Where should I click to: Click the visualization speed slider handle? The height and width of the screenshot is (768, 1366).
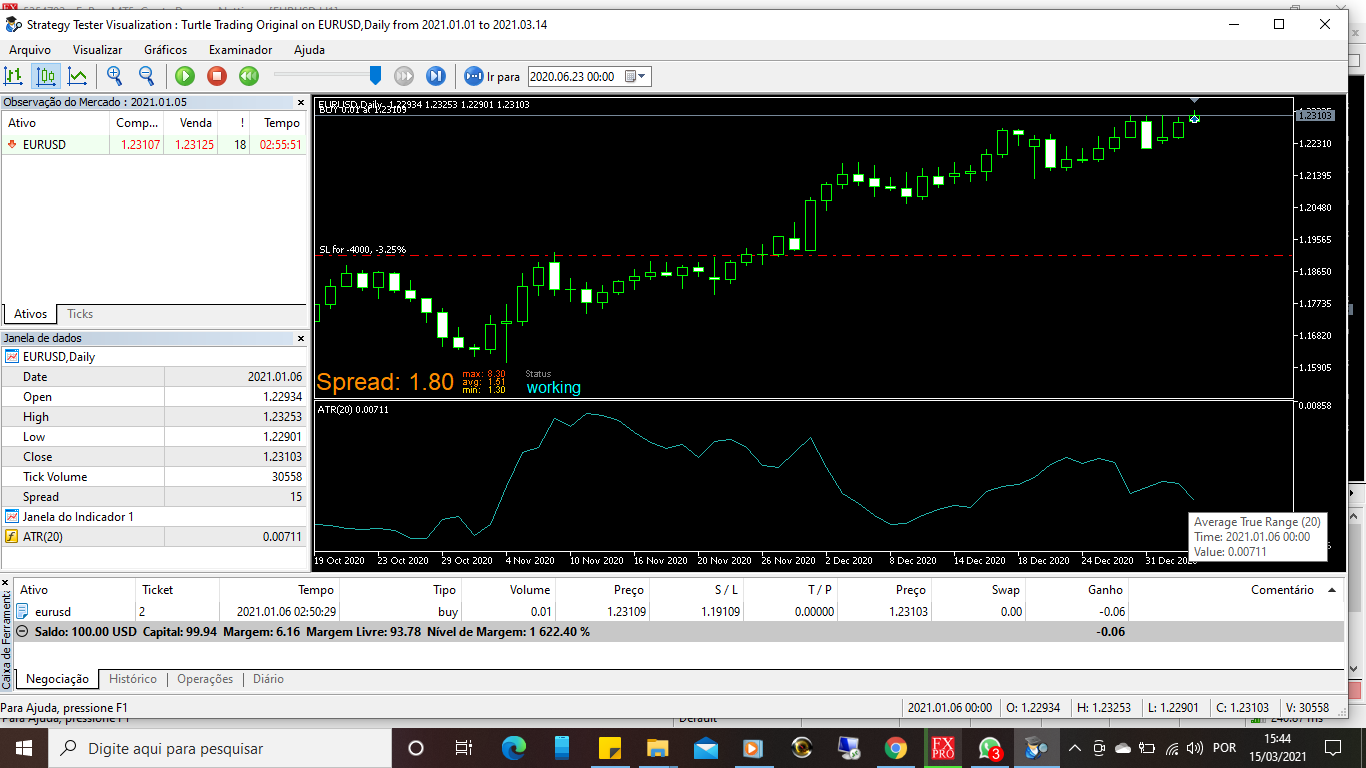375,75
